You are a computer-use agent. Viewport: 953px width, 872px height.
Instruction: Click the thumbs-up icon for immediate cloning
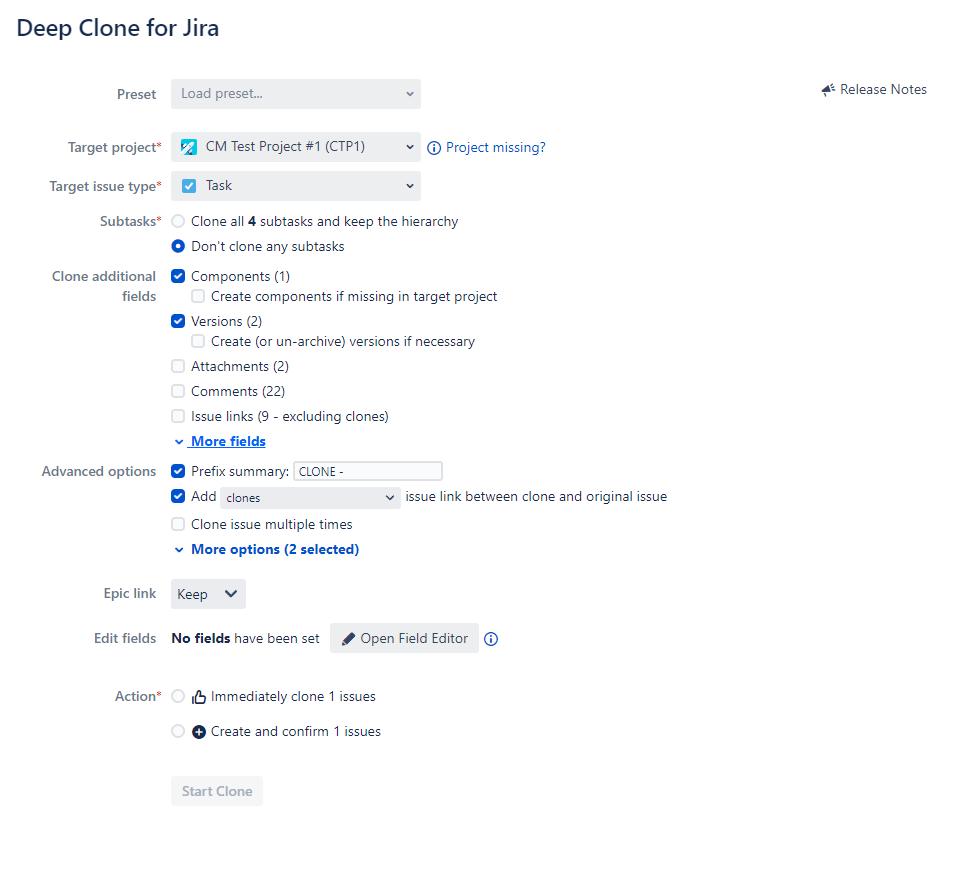[197, 696]
